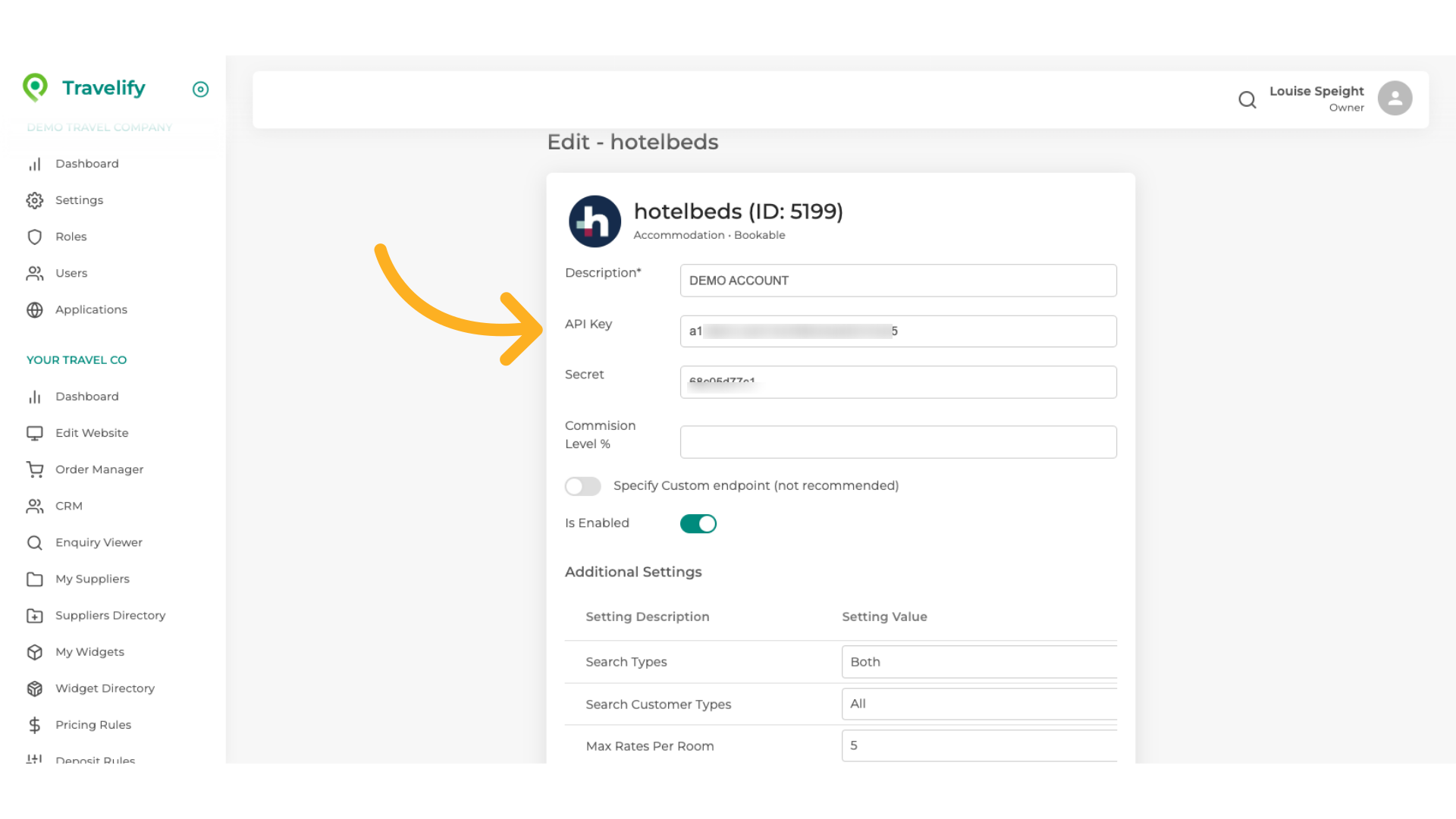Enable Specify Custom endpoint toggle
Screen dimensions: 1456x819
click(582, 486)
